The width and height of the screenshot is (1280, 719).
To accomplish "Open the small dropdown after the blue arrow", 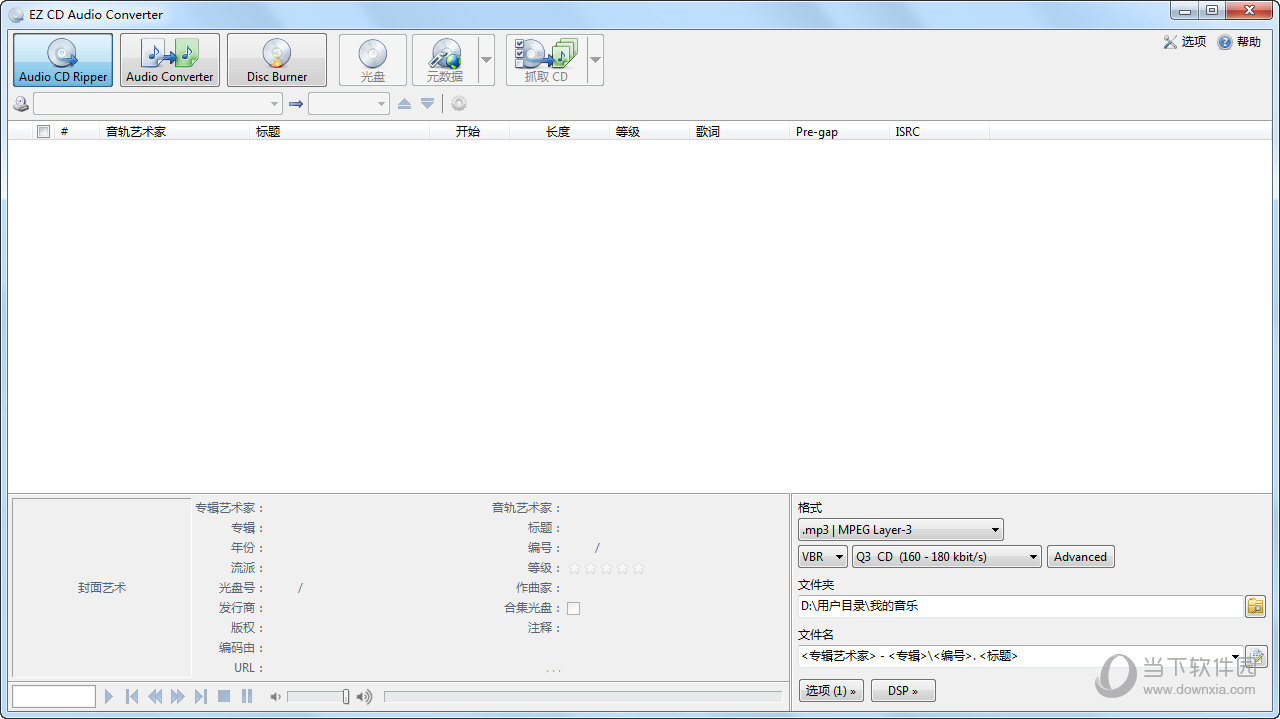I will pos(348,104).
